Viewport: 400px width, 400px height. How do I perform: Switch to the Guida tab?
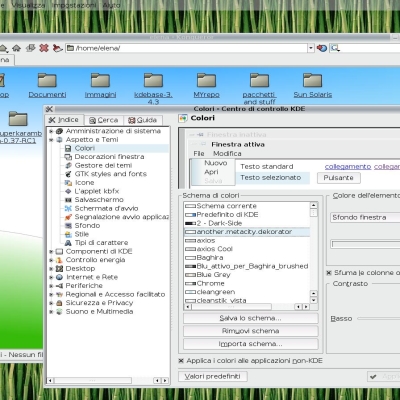point(143,120)
